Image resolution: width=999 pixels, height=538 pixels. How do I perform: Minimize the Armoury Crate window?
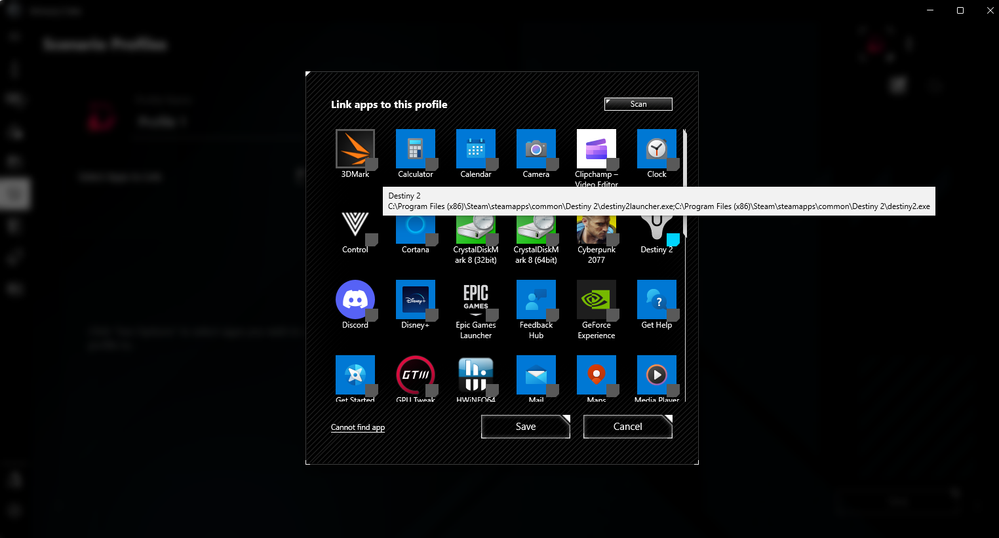930,10
